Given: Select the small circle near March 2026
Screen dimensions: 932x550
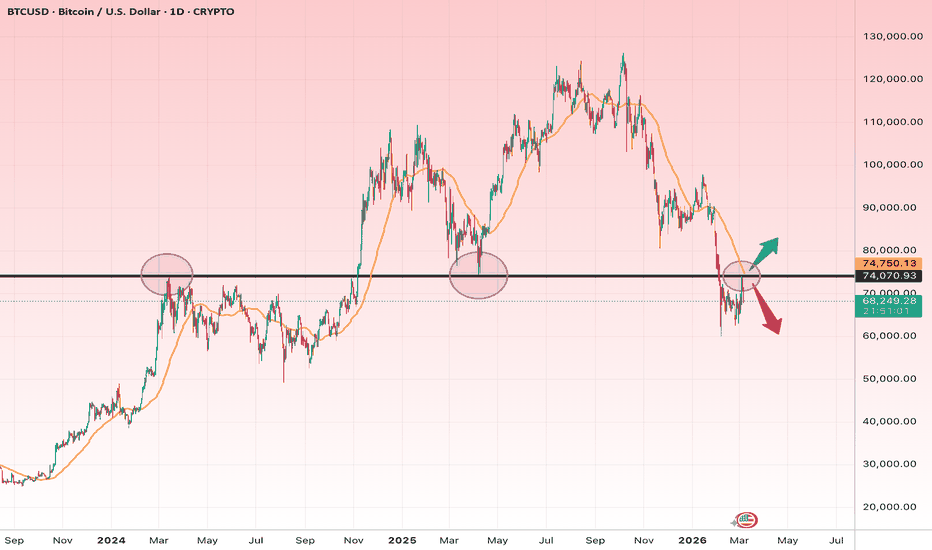Looking at the screenshot, I should 741,274.
